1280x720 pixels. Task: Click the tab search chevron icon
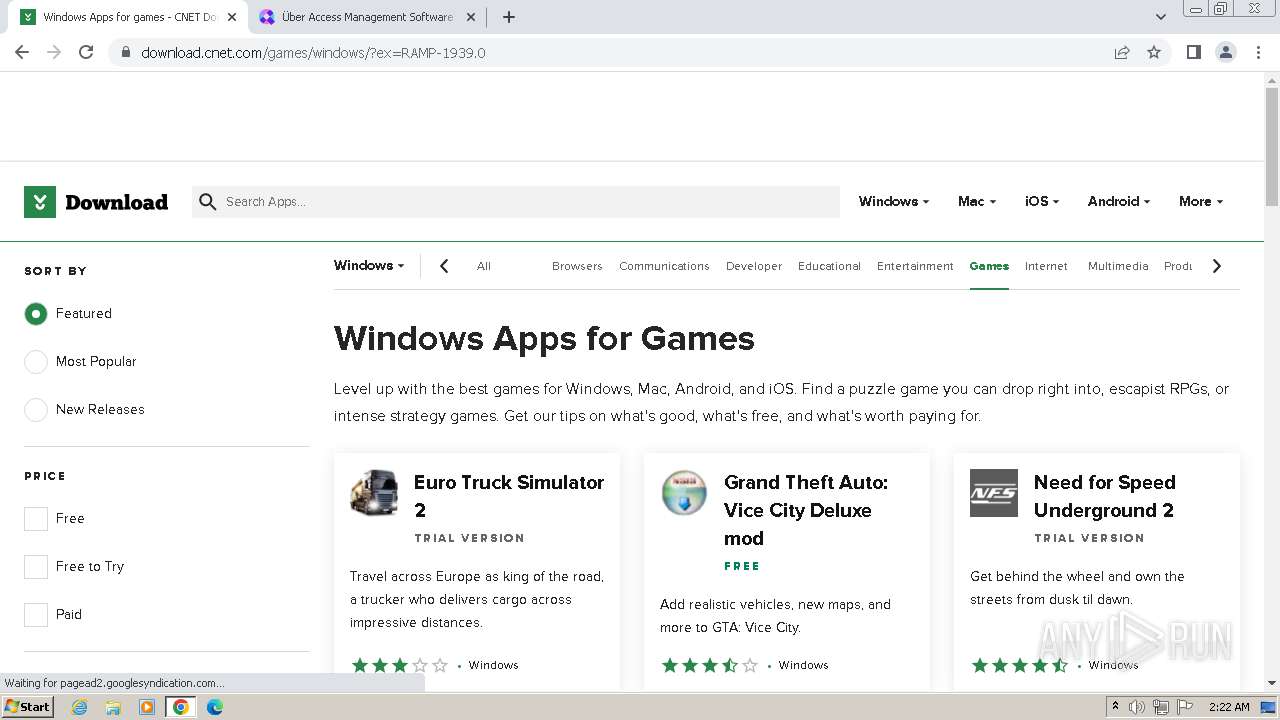[x=1160, y=17]
